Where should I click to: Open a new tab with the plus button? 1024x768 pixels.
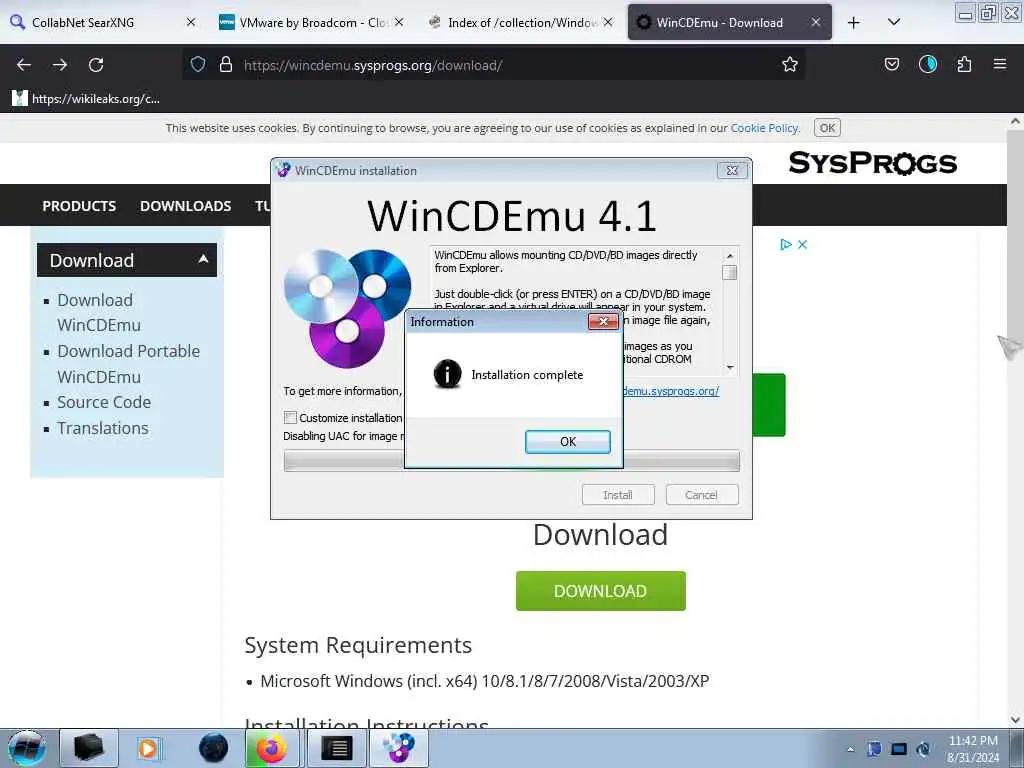(854, 22)
